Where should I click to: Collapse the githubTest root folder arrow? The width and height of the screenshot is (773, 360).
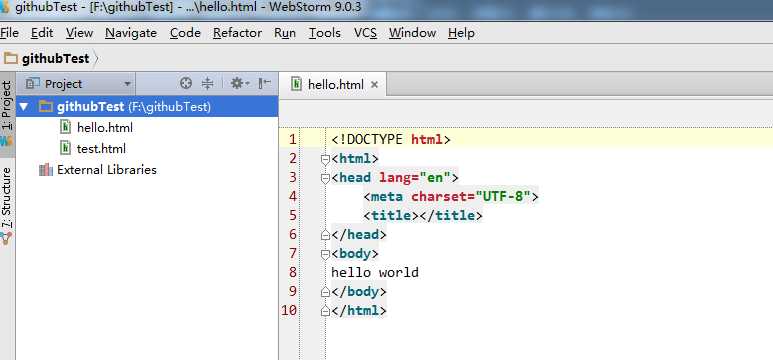23,107
